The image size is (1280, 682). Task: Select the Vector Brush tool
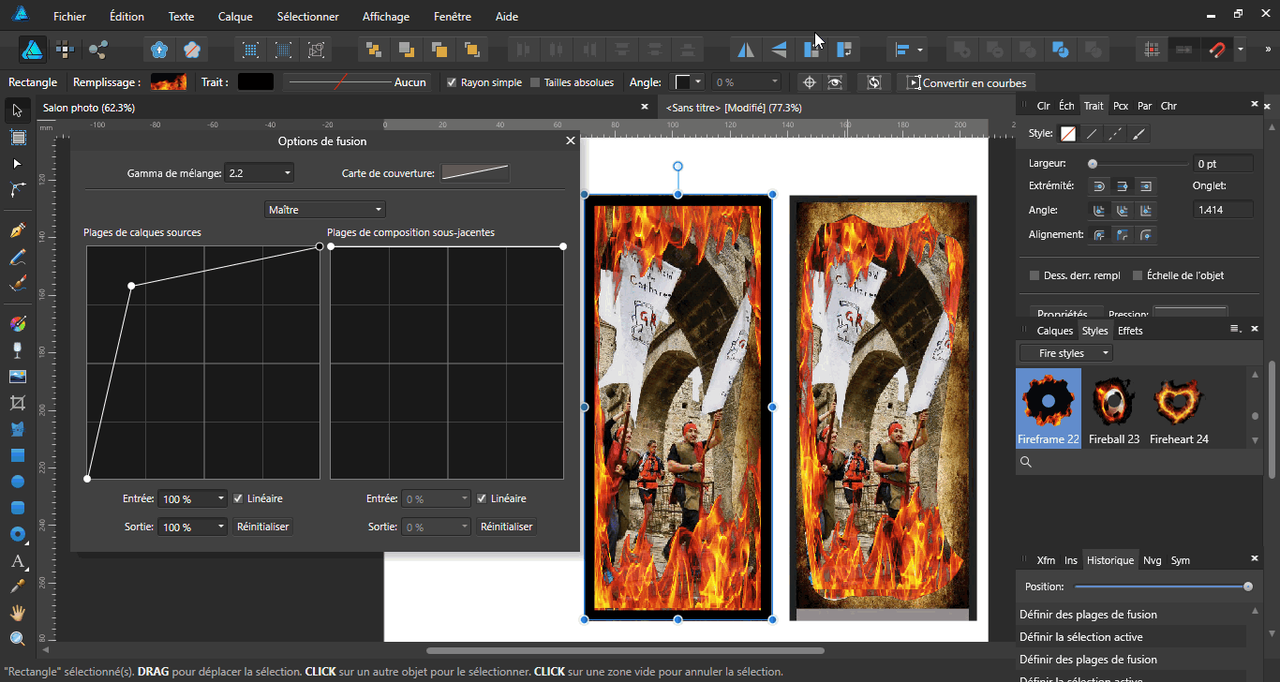coord(17,284)
